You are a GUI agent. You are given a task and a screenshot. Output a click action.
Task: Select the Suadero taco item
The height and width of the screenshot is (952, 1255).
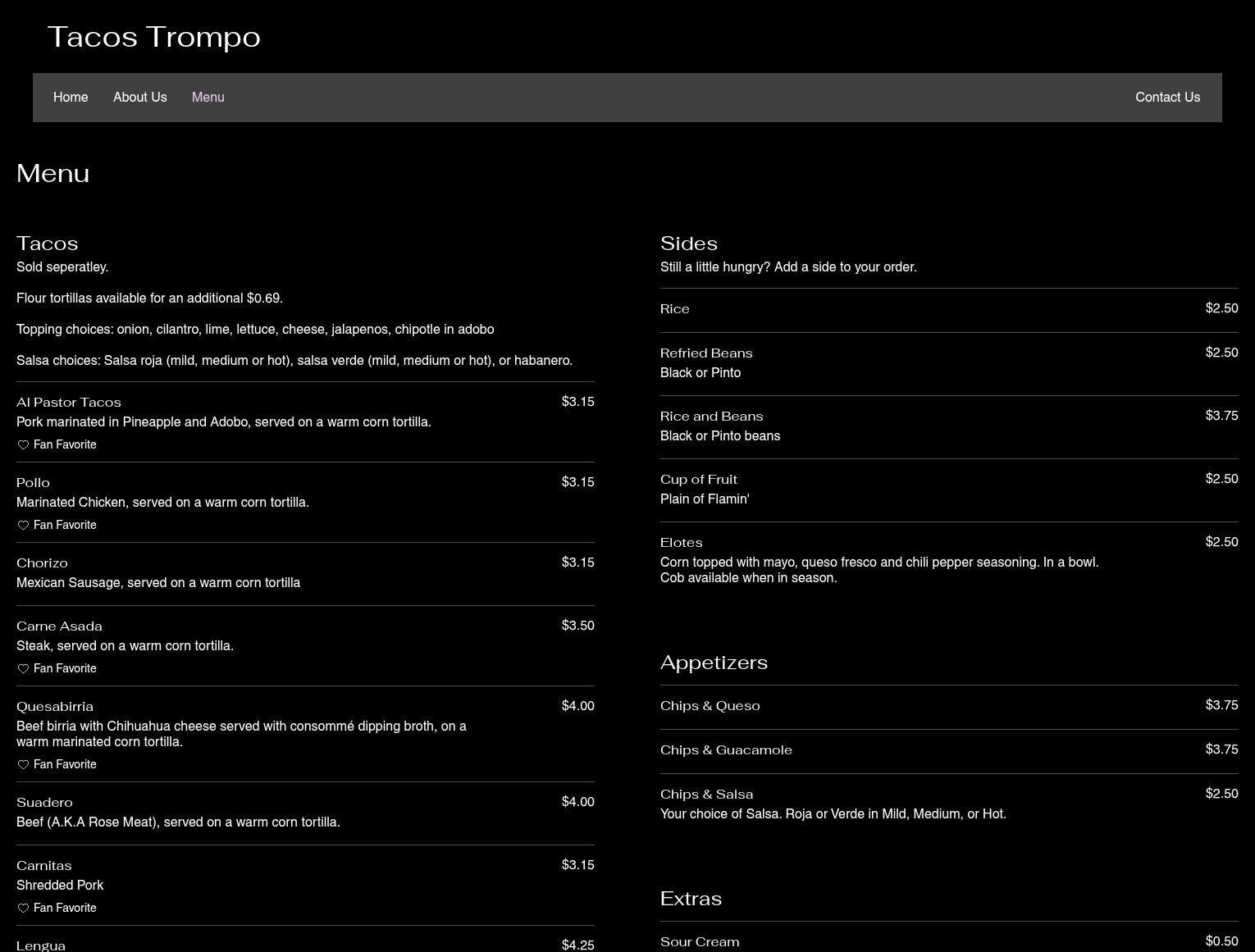coord(44,803)
